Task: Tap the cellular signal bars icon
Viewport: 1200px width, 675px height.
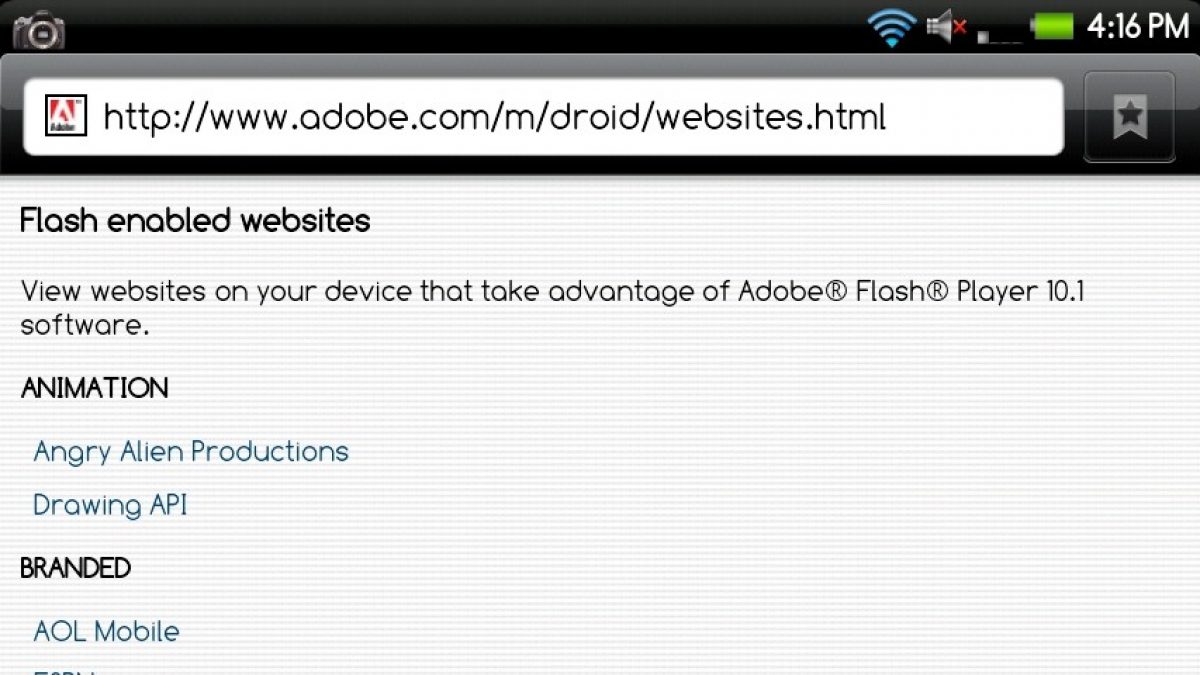Action: coord(1000,32)
